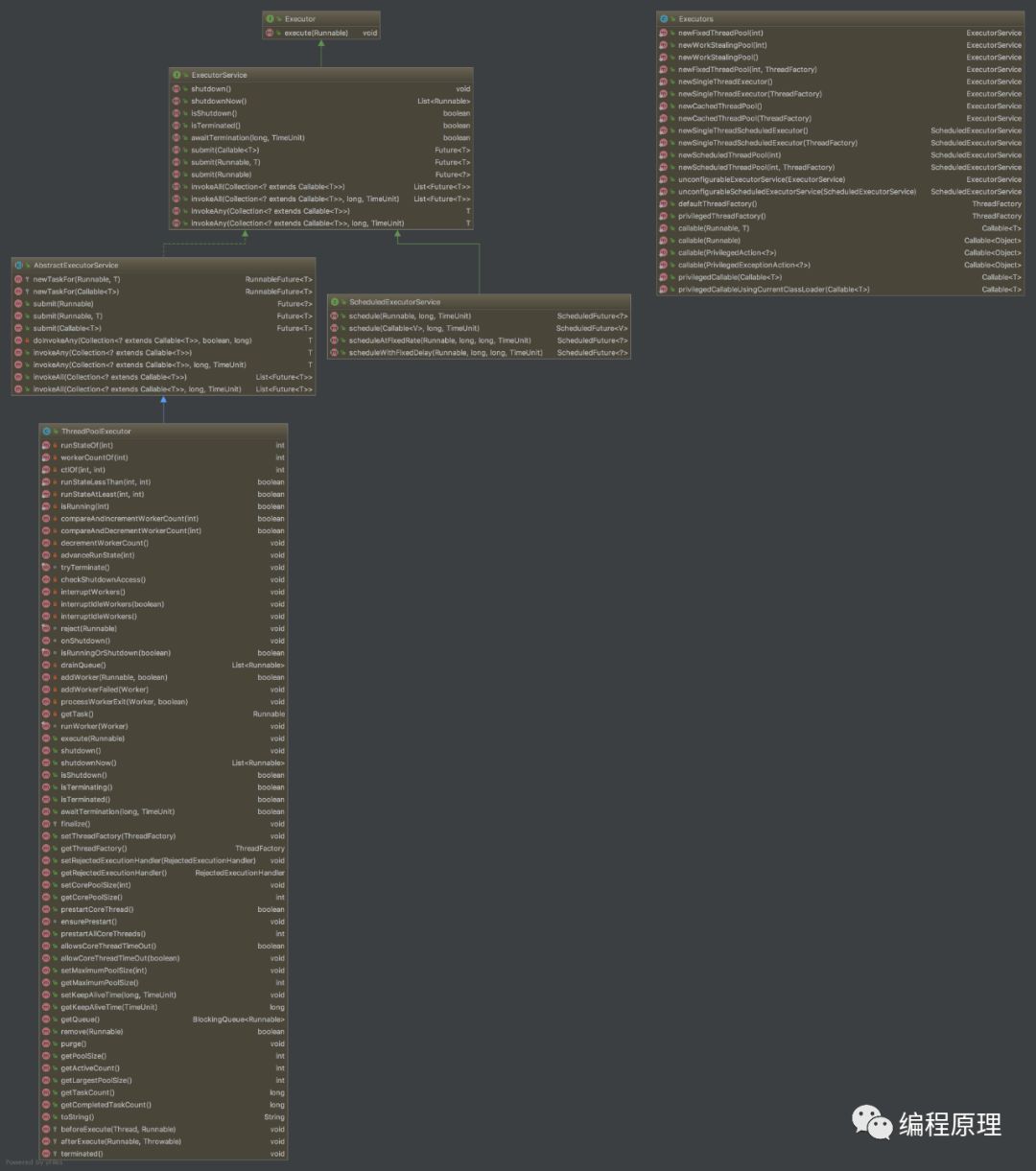1036x1171 pixels.
Task: Click addWorker(Runnable, boolean) row
Action: [163, 678]
